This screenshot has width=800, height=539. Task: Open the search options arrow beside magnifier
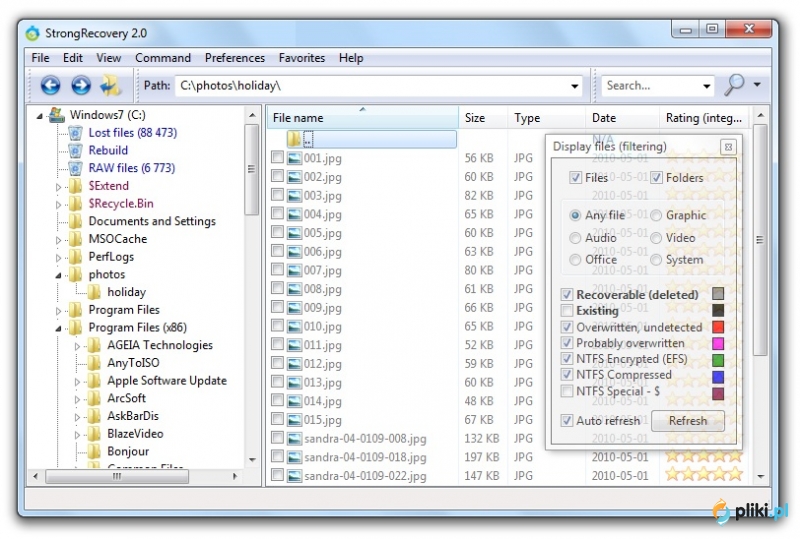tap(757, 85)
